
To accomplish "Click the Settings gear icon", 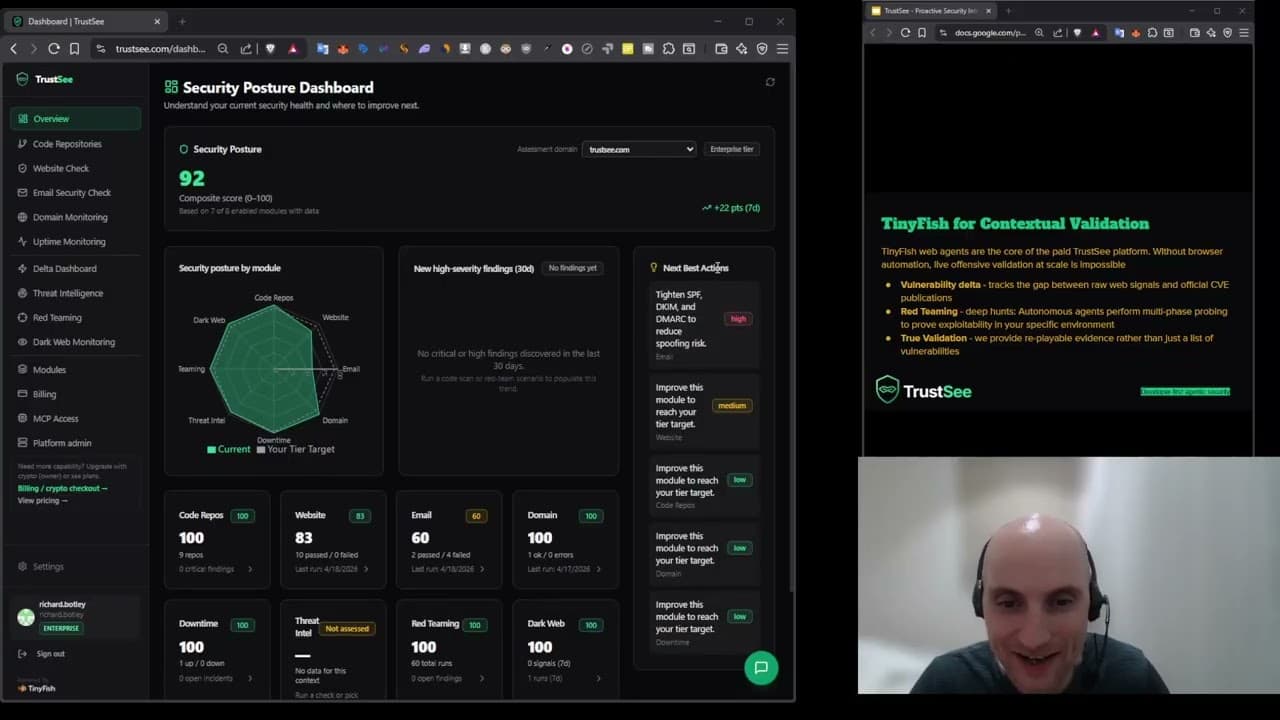I will point(23,567).
